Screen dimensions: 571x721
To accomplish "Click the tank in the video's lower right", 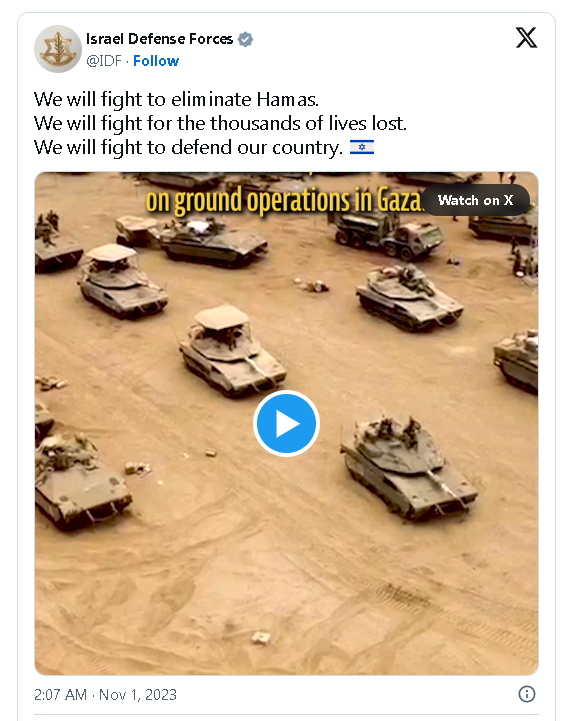I will click(409, 467).
